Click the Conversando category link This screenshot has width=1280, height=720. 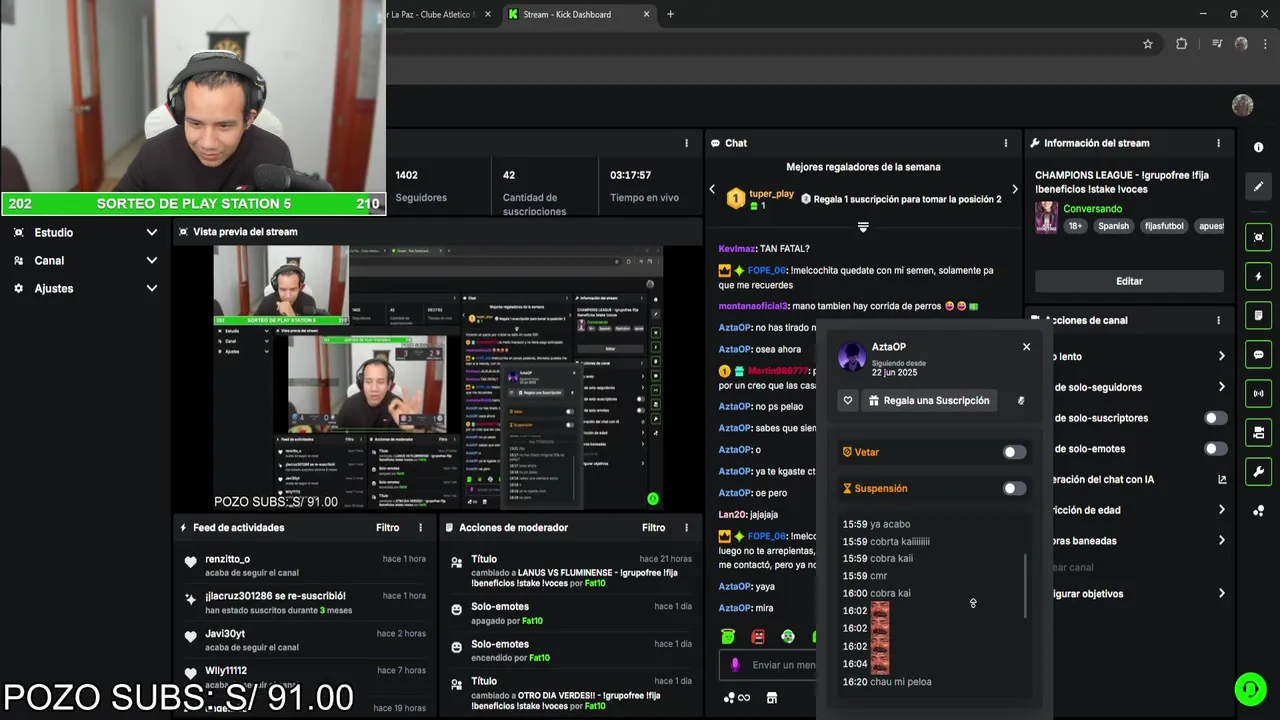1092,209
